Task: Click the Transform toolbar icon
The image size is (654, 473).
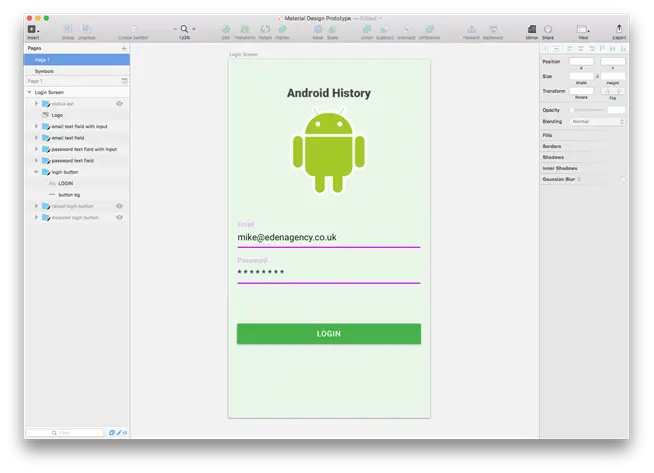Action: (245, 29)
